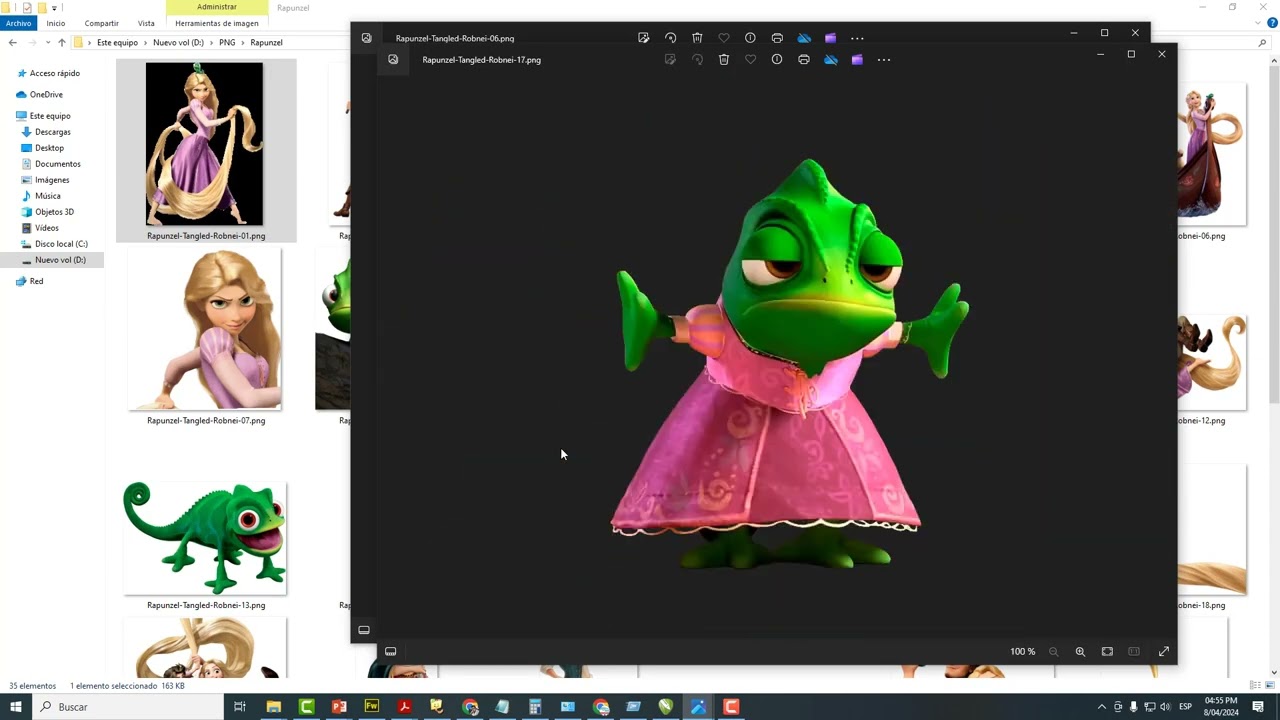Click the Administrar contextual tab
Screen dimensions: 1280x720
(217, 7)
